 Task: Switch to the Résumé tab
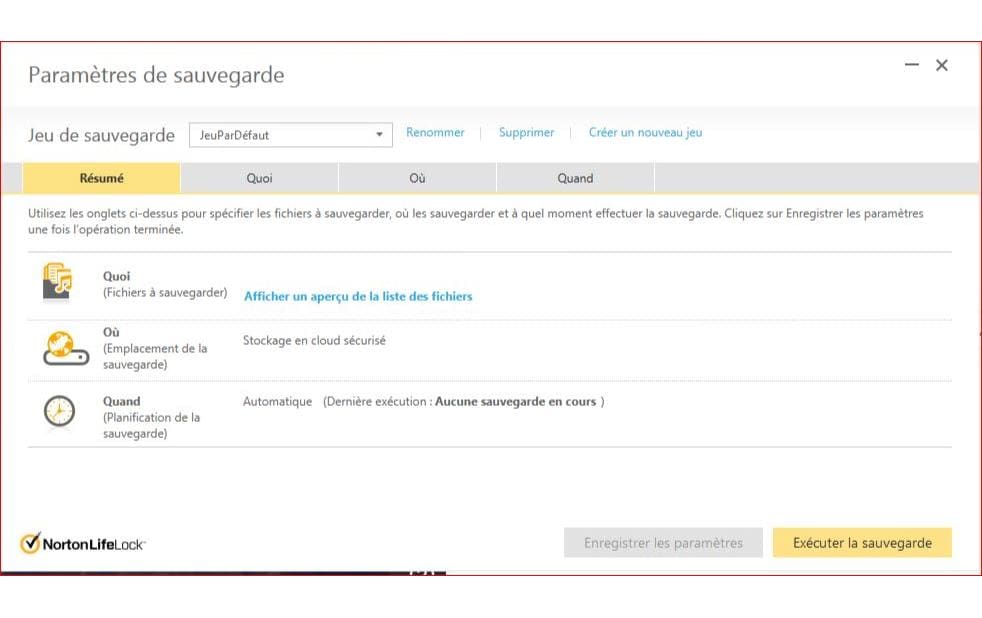(x=101, y=178)
